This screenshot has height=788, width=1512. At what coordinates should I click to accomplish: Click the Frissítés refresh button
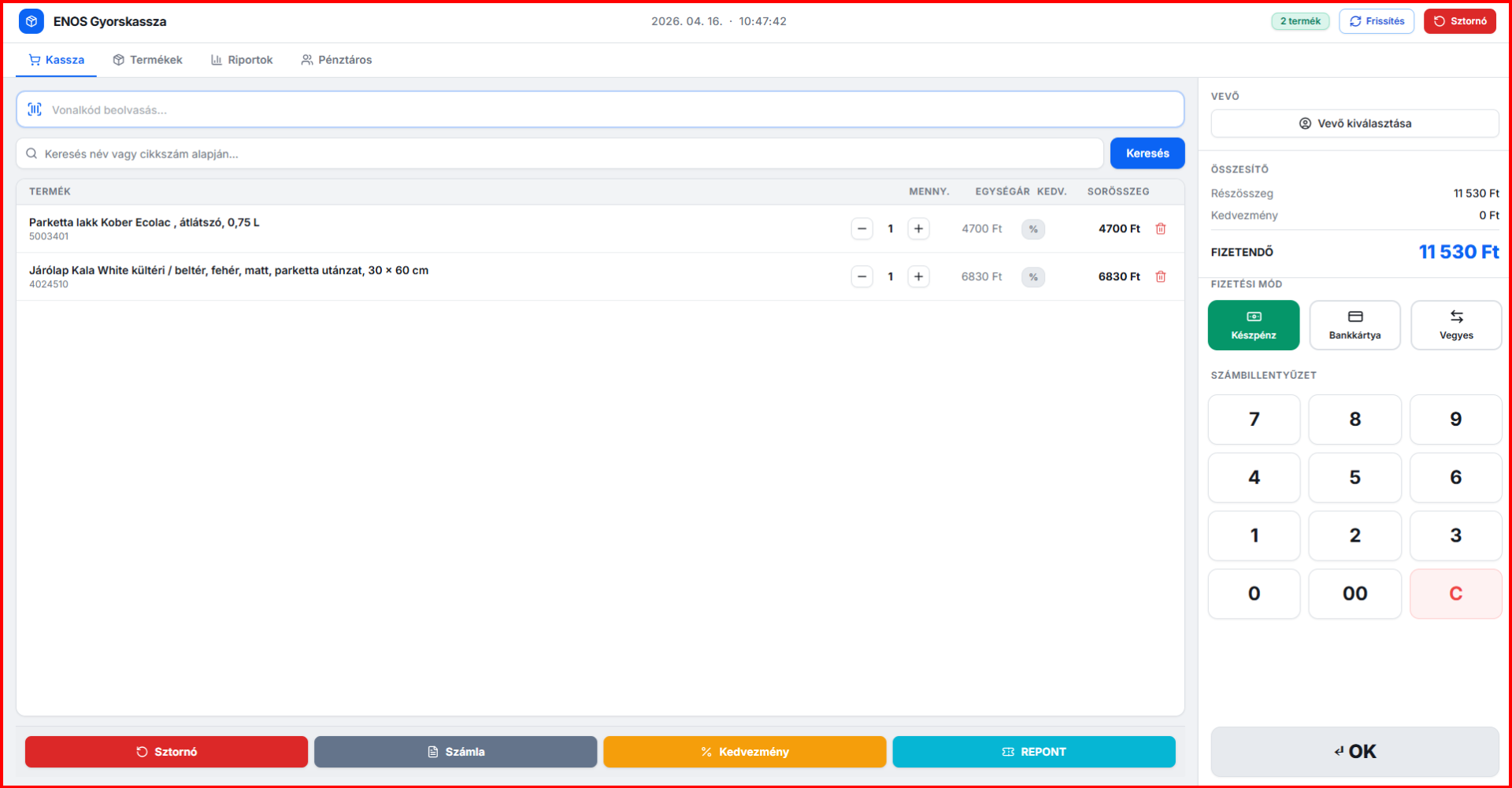pos(1376,21)
